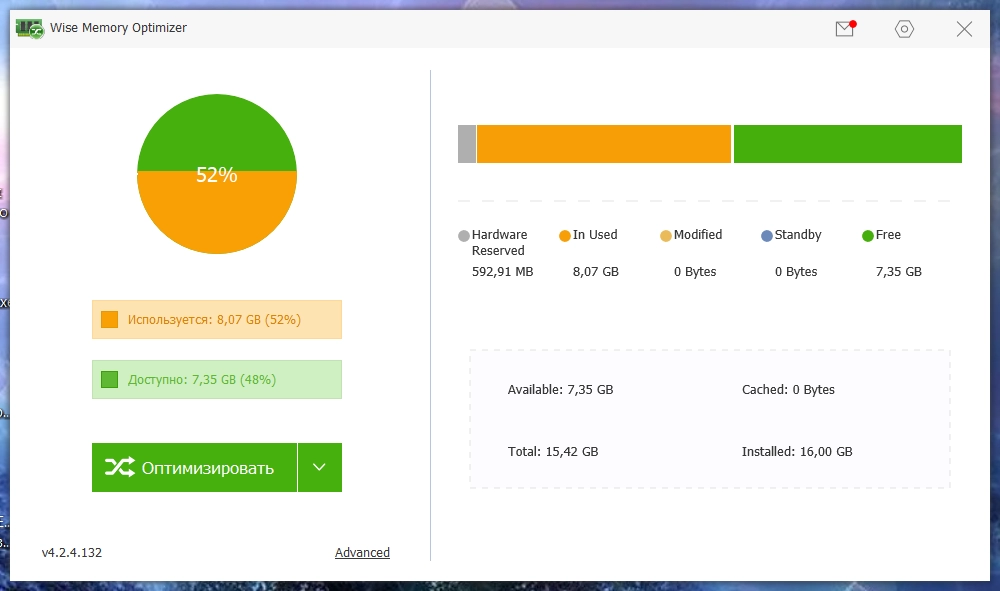Click the gray Hardware Reserved bar segment
The height and width of the screenshot is (591, 1000).
[467, 144]
